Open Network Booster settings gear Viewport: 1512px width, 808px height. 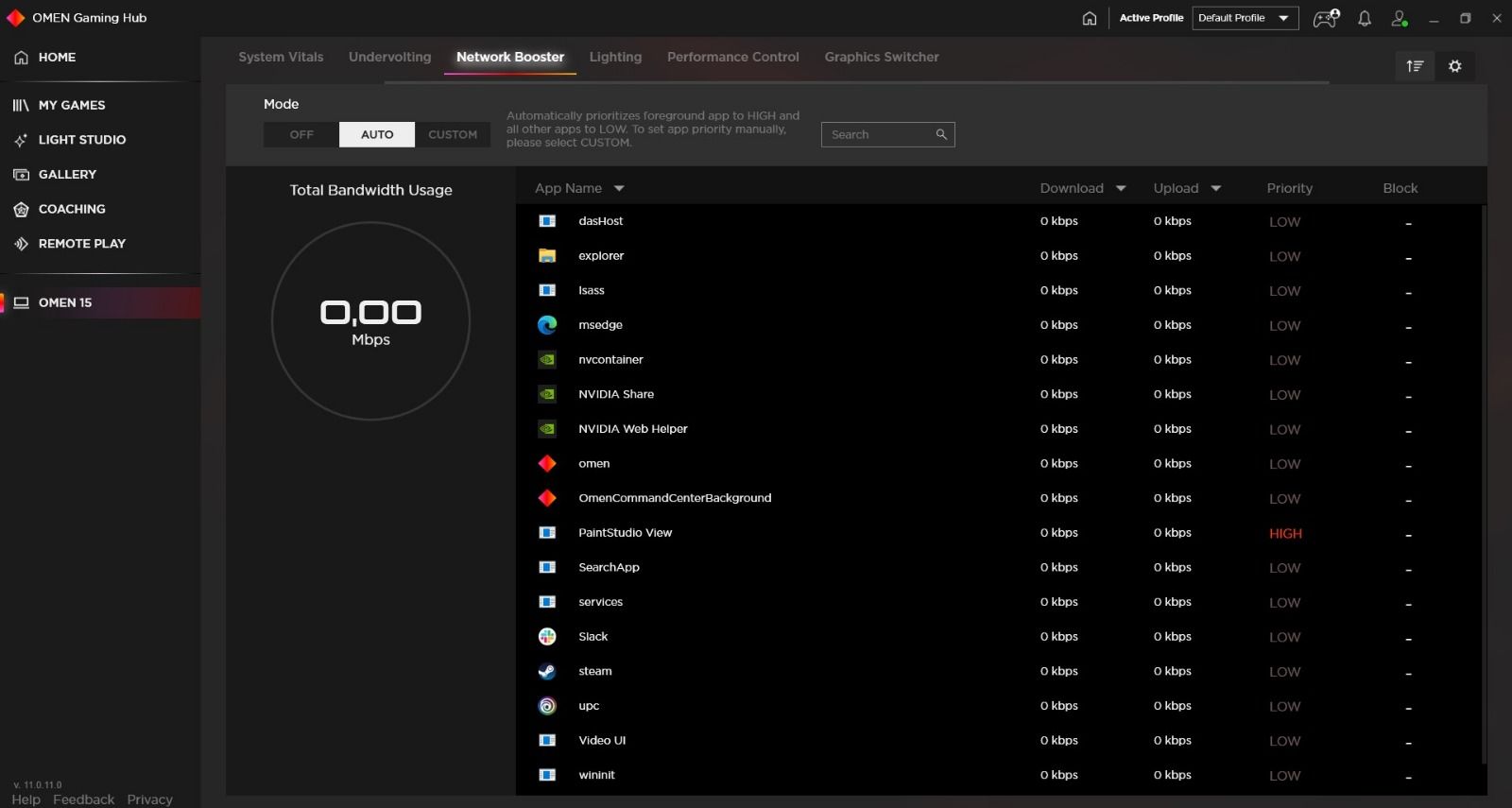point(1455,66)
